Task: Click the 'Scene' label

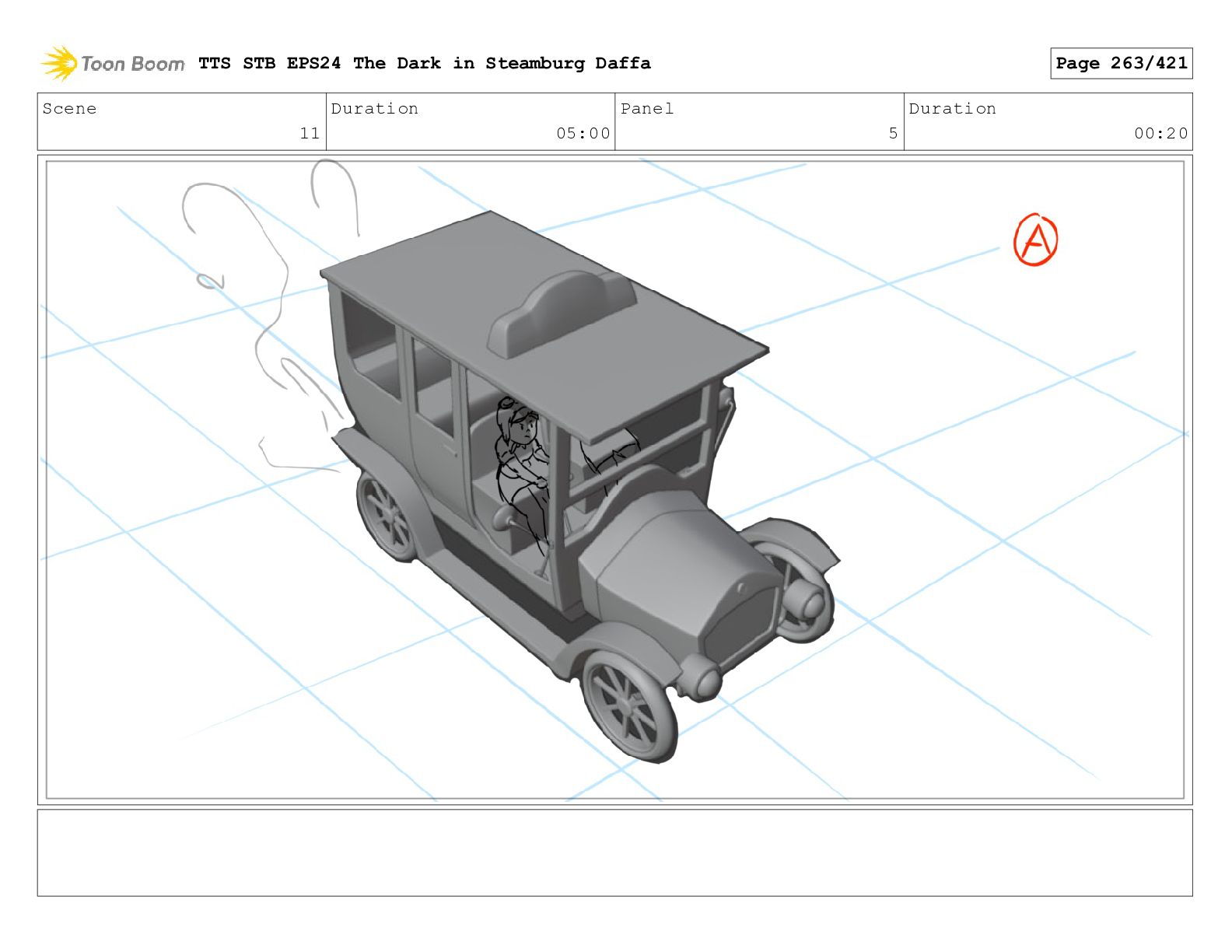Action: click(70, 109)
